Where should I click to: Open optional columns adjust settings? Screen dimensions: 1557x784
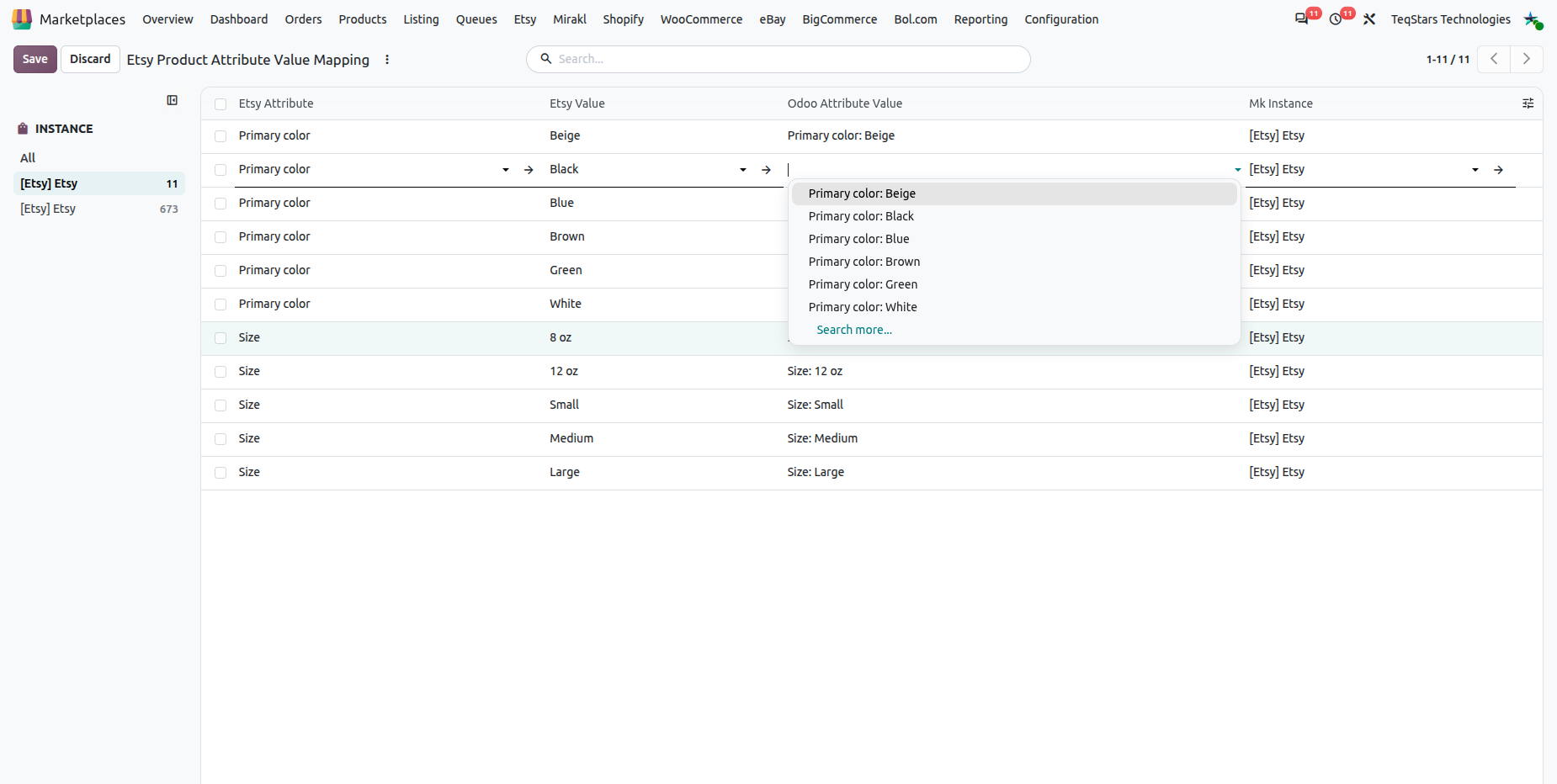[x=1528, y=103]
